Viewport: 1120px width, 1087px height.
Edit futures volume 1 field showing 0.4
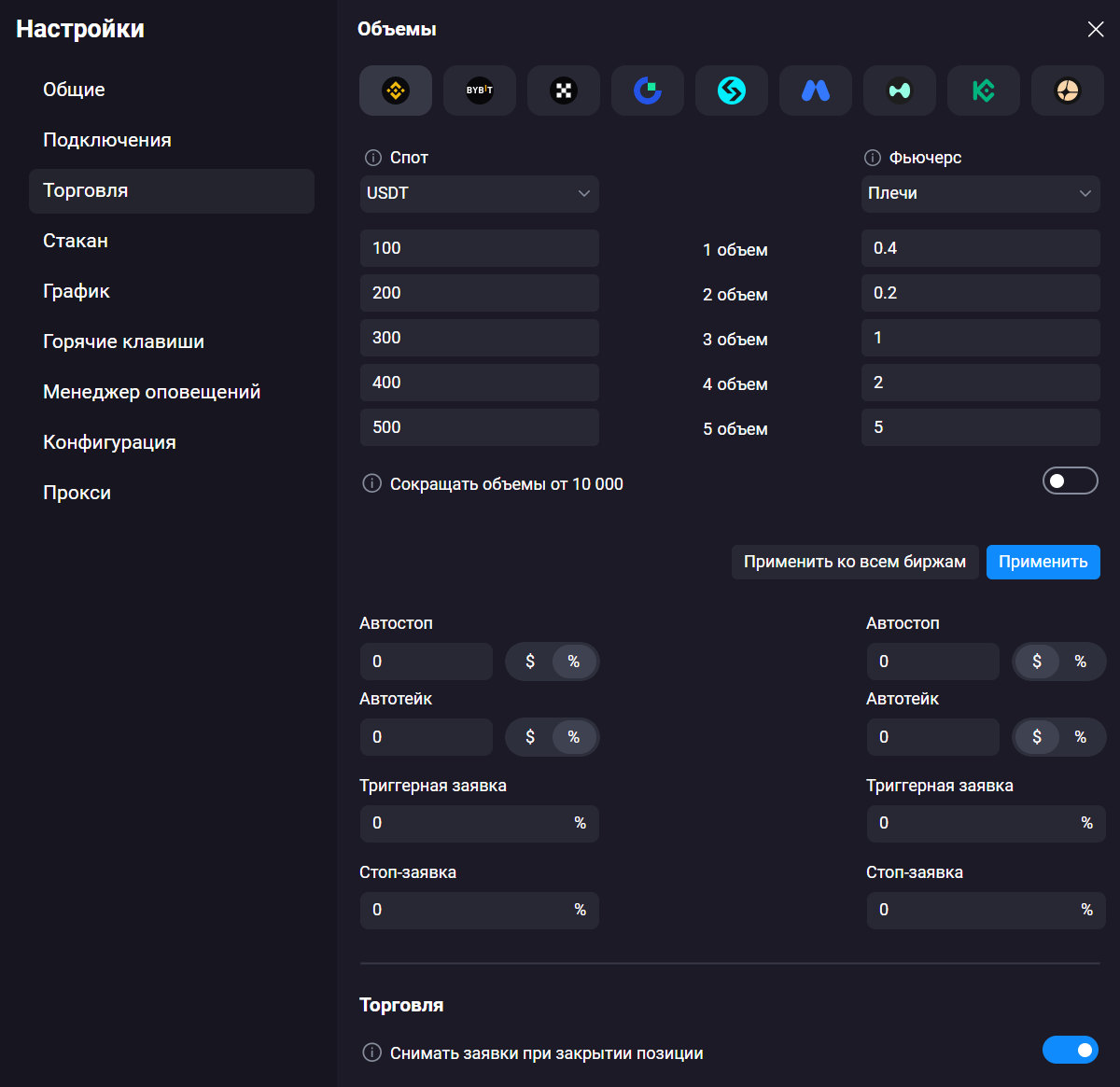[981, 248]
